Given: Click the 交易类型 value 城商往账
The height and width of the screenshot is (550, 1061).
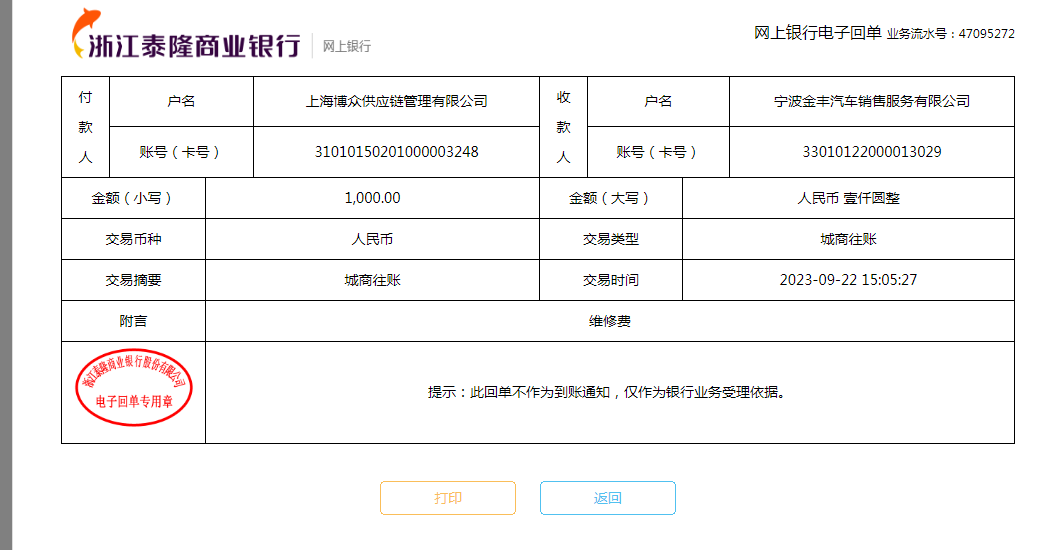Looking at the screenshot, I should click(x=848, y=239).
